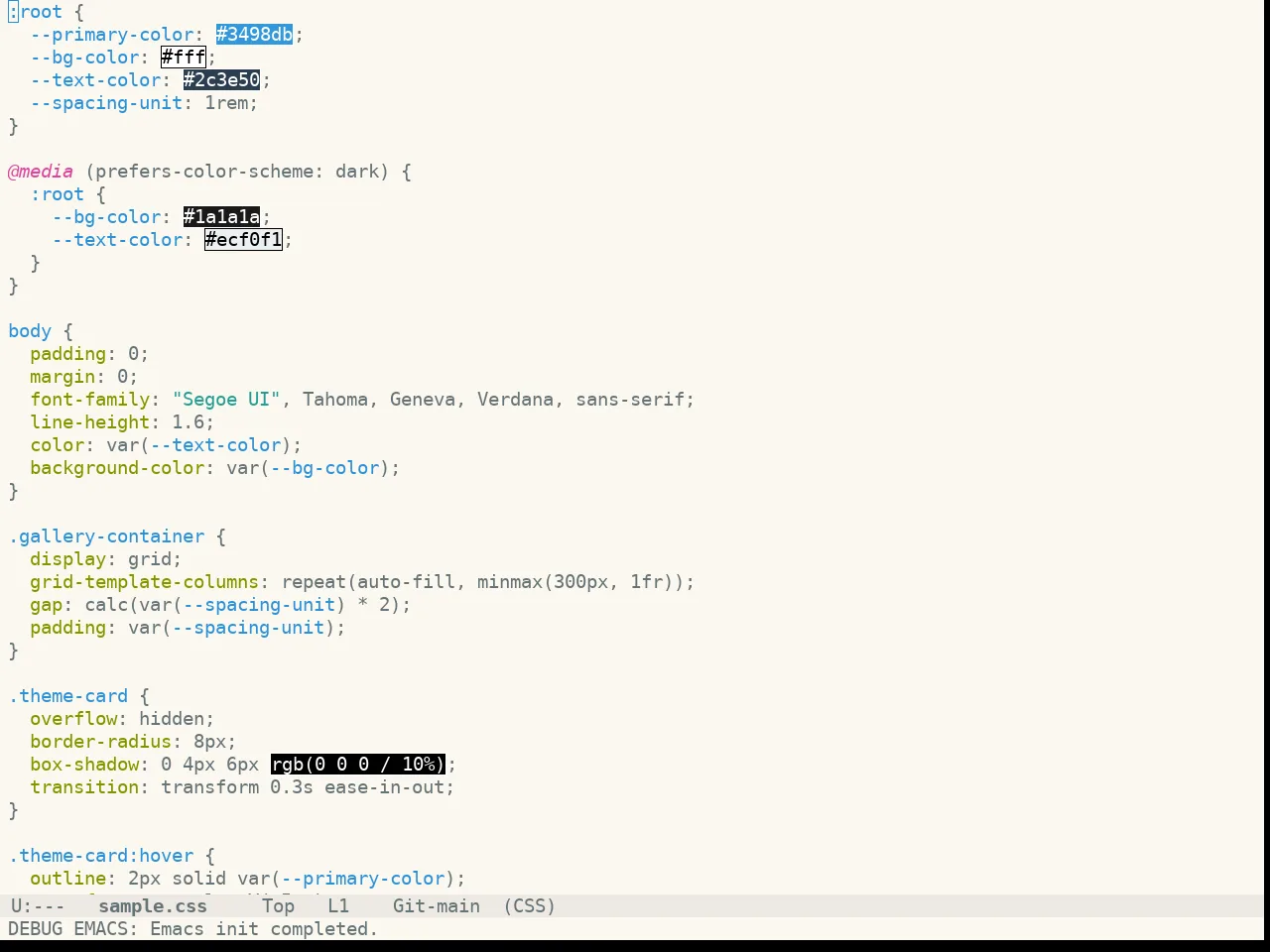Click the --primary-color declaration in first :root
Screen dimensions: 1270x952
(x=112, y=35)
